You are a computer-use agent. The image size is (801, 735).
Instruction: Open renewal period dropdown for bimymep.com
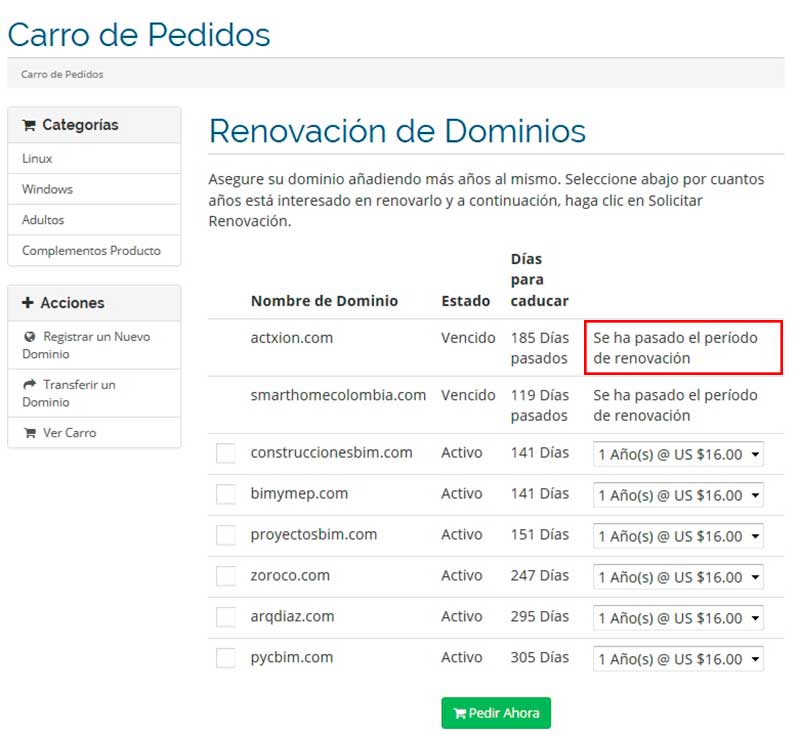tap(678, 495)
